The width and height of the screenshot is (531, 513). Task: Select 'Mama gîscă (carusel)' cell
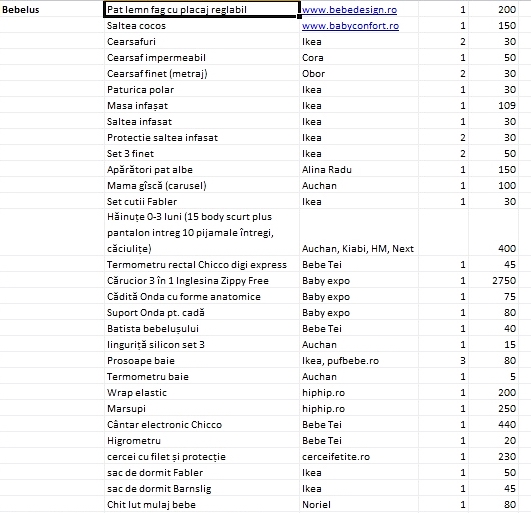[202, 186]
